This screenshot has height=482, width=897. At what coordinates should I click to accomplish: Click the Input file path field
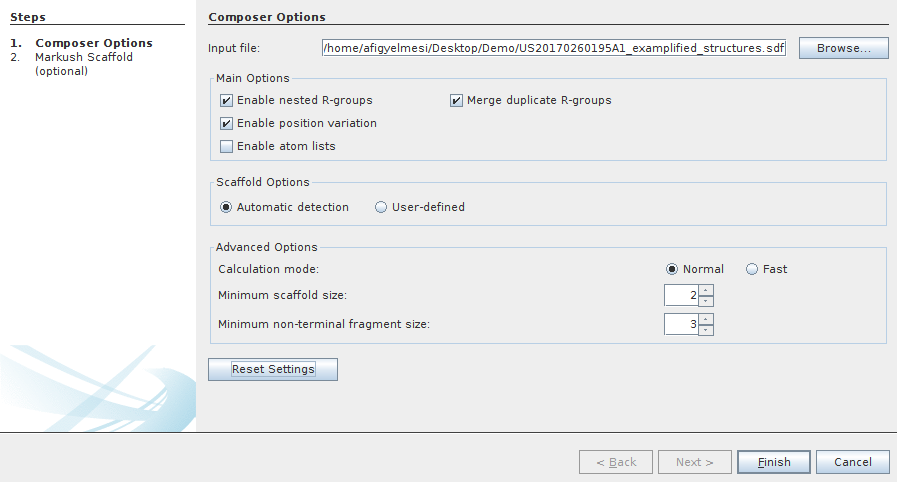coord(554,48)
